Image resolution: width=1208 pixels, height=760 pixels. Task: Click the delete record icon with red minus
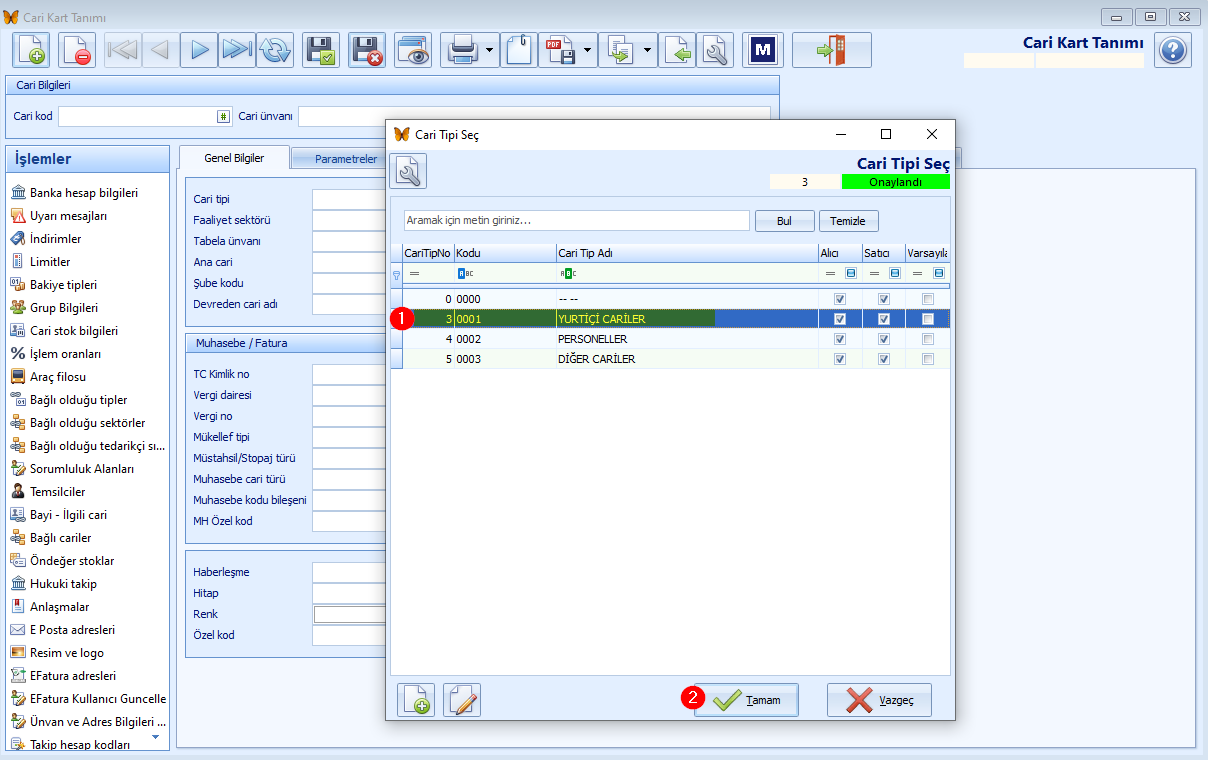tap(77, 50)
